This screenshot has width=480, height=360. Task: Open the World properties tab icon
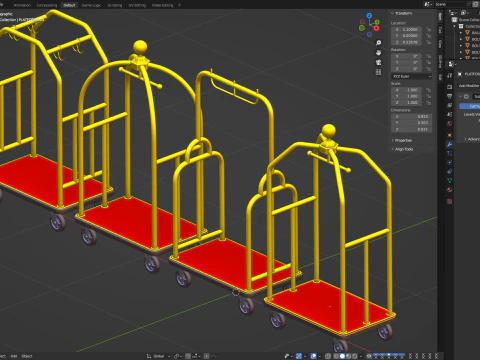tap(449, 124)
